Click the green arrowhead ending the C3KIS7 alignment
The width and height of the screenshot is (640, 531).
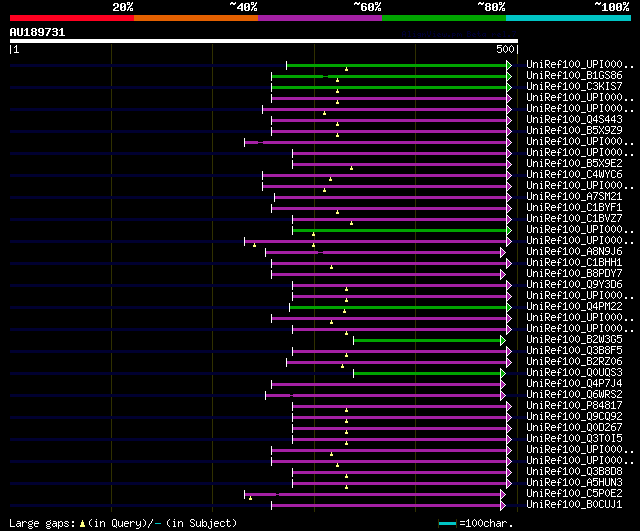[509, 87]
